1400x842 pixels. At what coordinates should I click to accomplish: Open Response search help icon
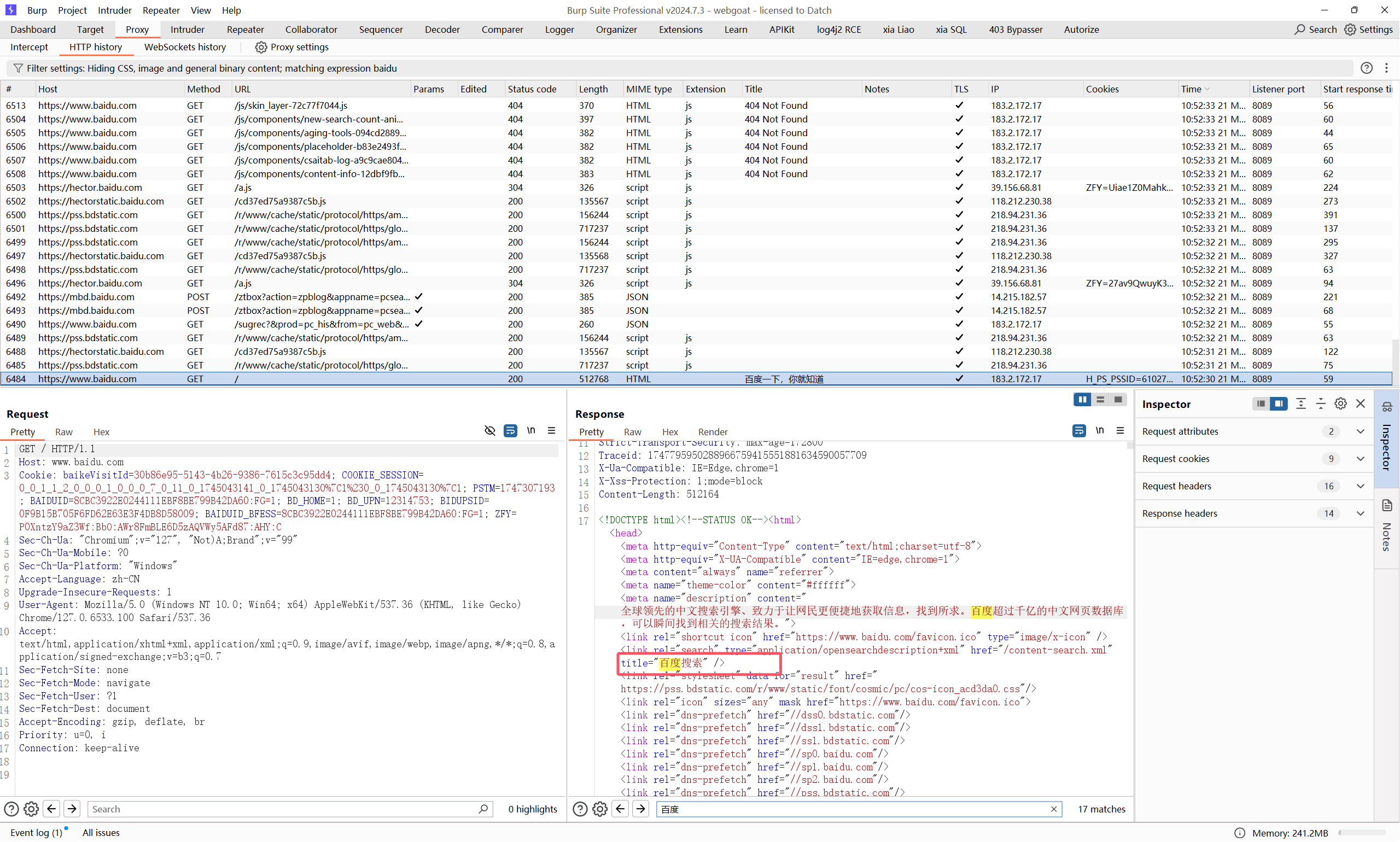[x=580, y=809]
